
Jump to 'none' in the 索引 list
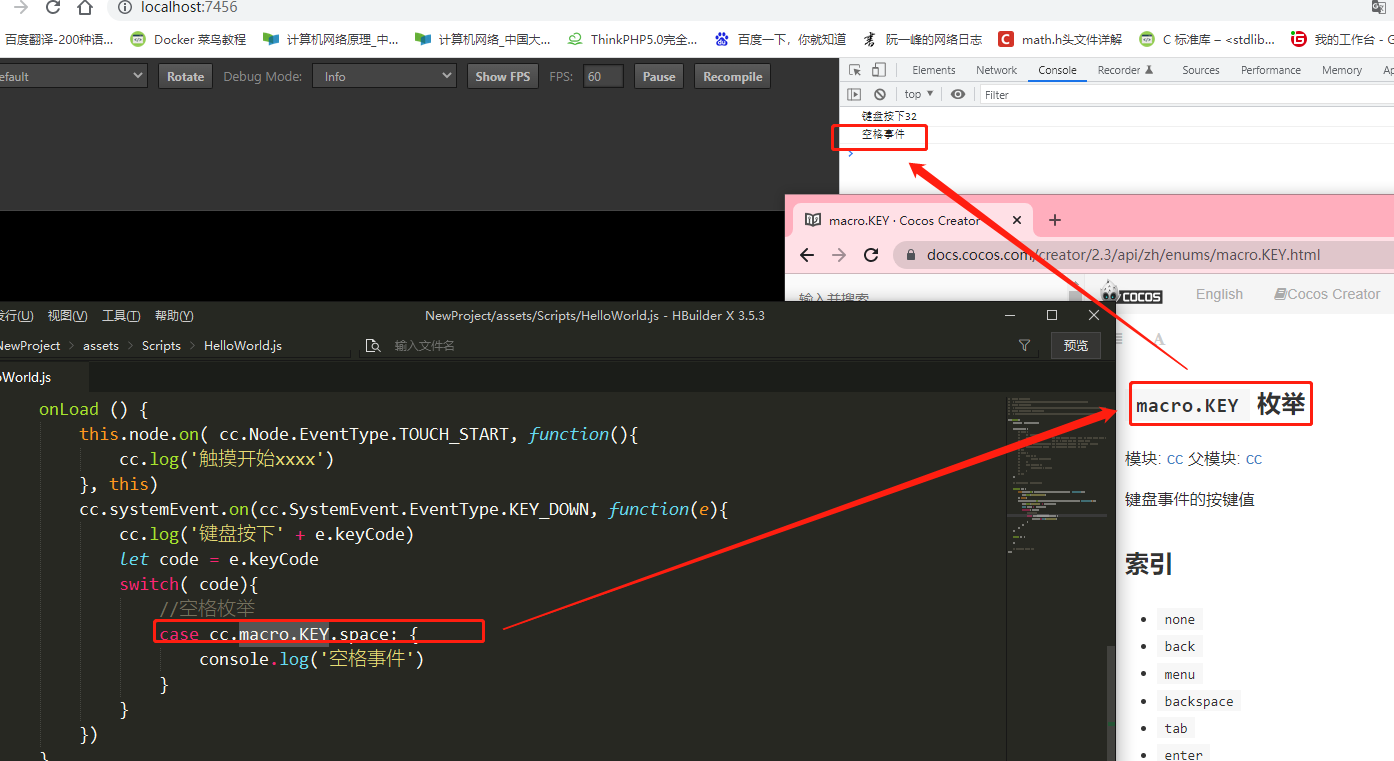(1180, 619)
